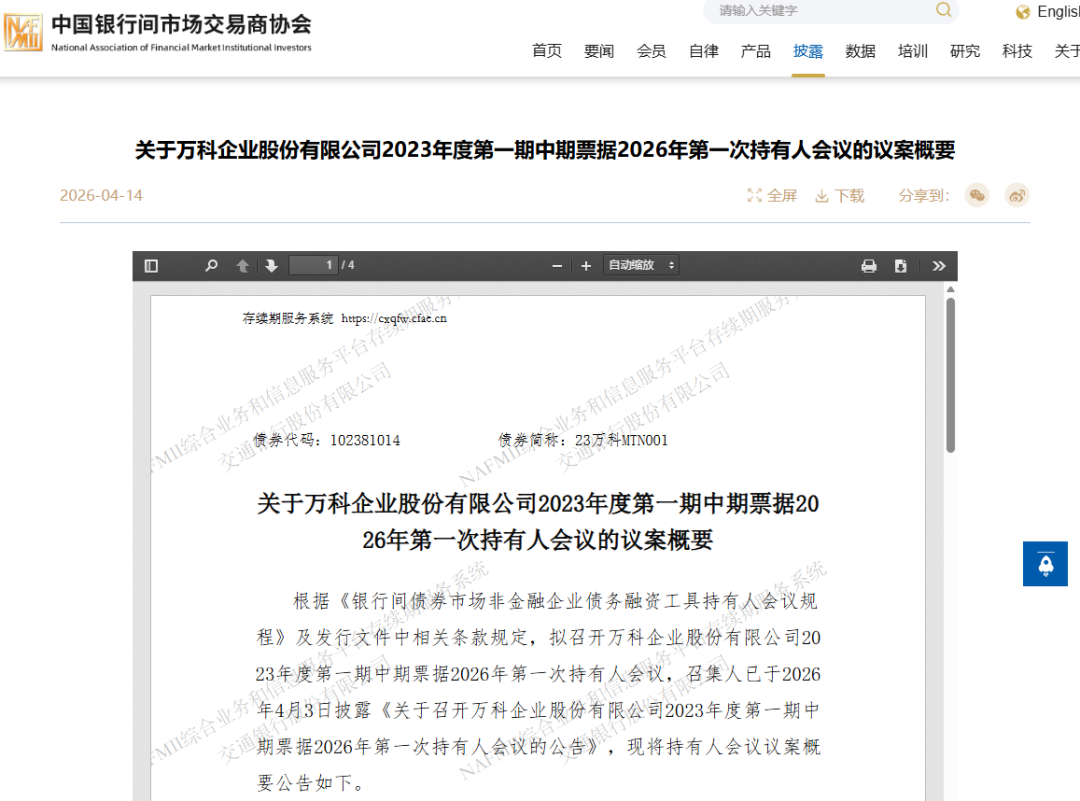Open the PDF find search tool
Image resolution: width=1080 pixels, height=801 pixels.
pos(211,266)
